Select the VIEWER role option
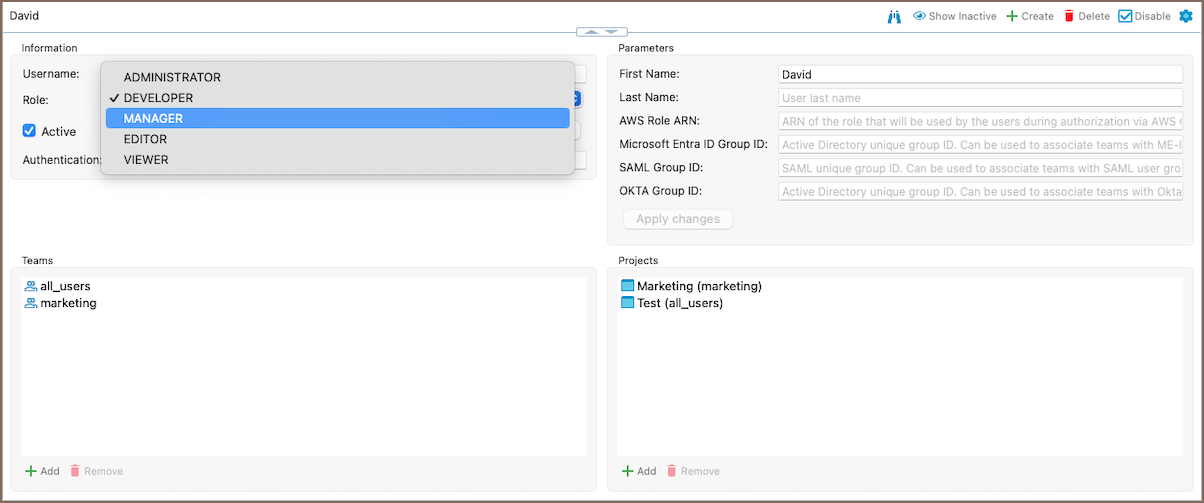 click(x=146, y=159)
